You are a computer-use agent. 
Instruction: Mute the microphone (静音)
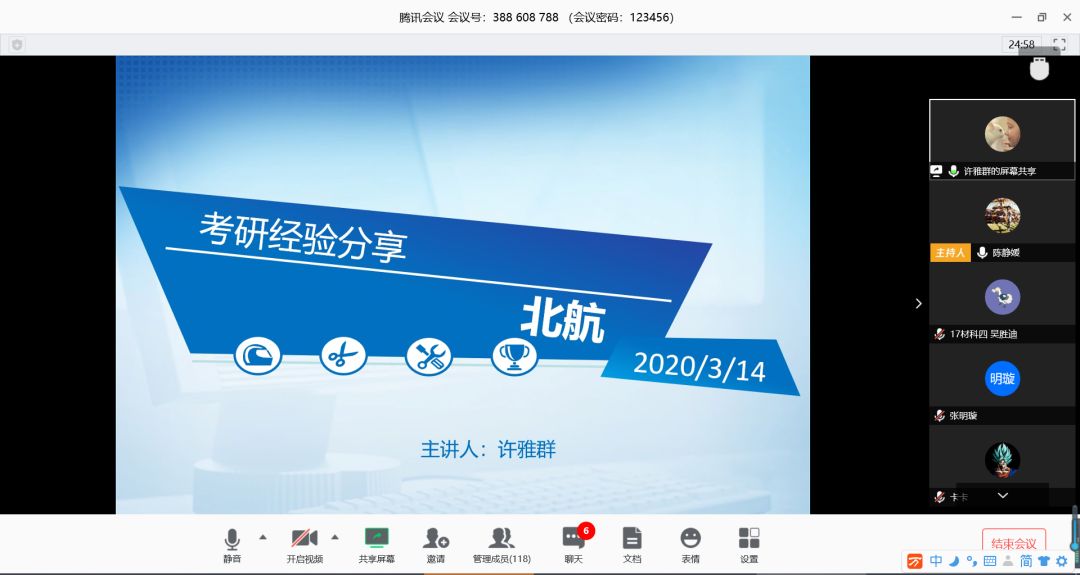coord(232,544)
